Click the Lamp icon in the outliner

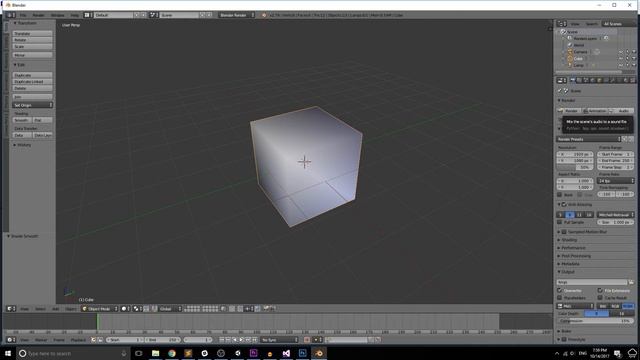point(570,65)
